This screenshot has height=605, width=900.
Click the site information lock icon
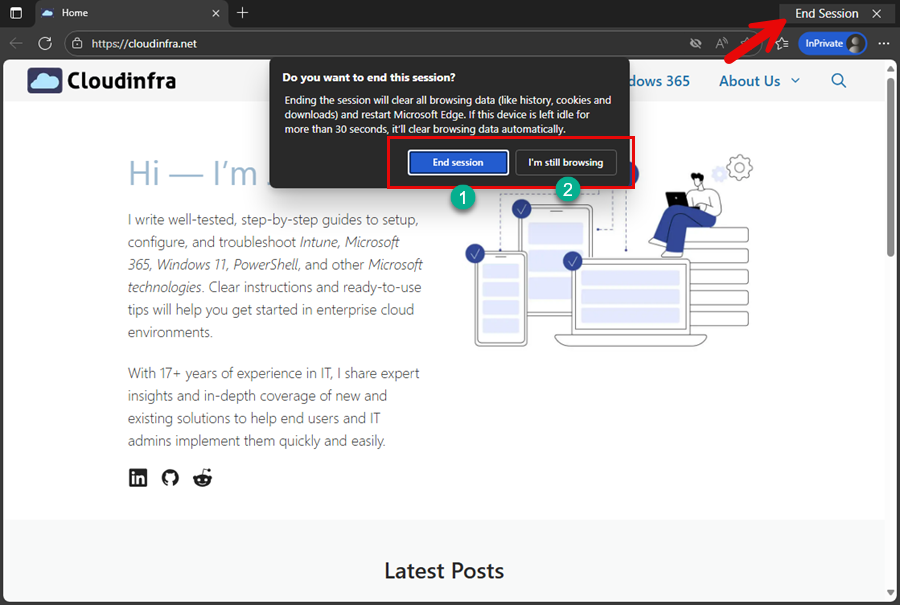point(77,43)
